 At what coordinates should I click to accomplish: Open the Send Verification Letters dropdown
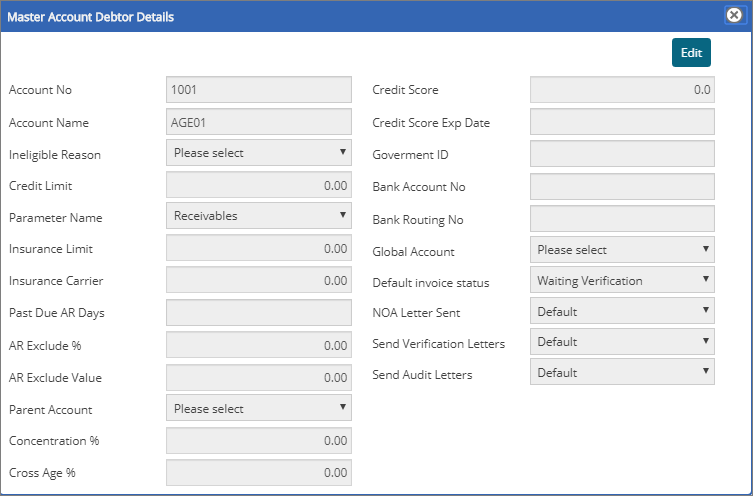click(622, 342)
